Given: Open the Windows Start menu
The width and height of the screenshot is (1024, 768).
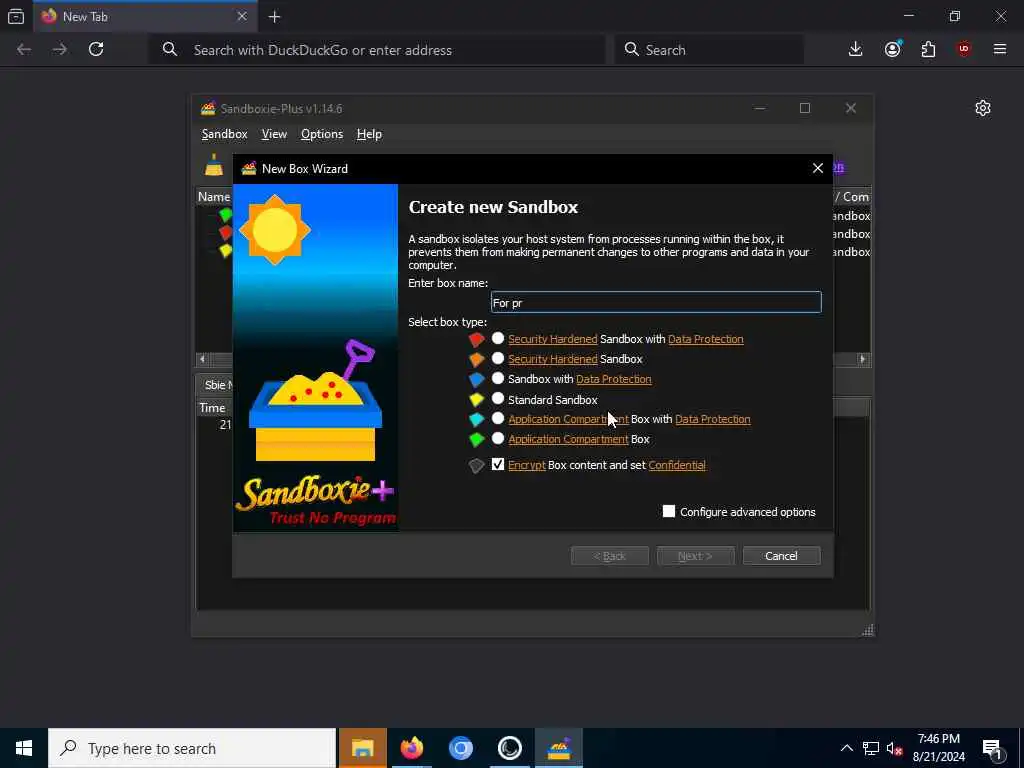Looking at the screenshot, I should 24,748.
